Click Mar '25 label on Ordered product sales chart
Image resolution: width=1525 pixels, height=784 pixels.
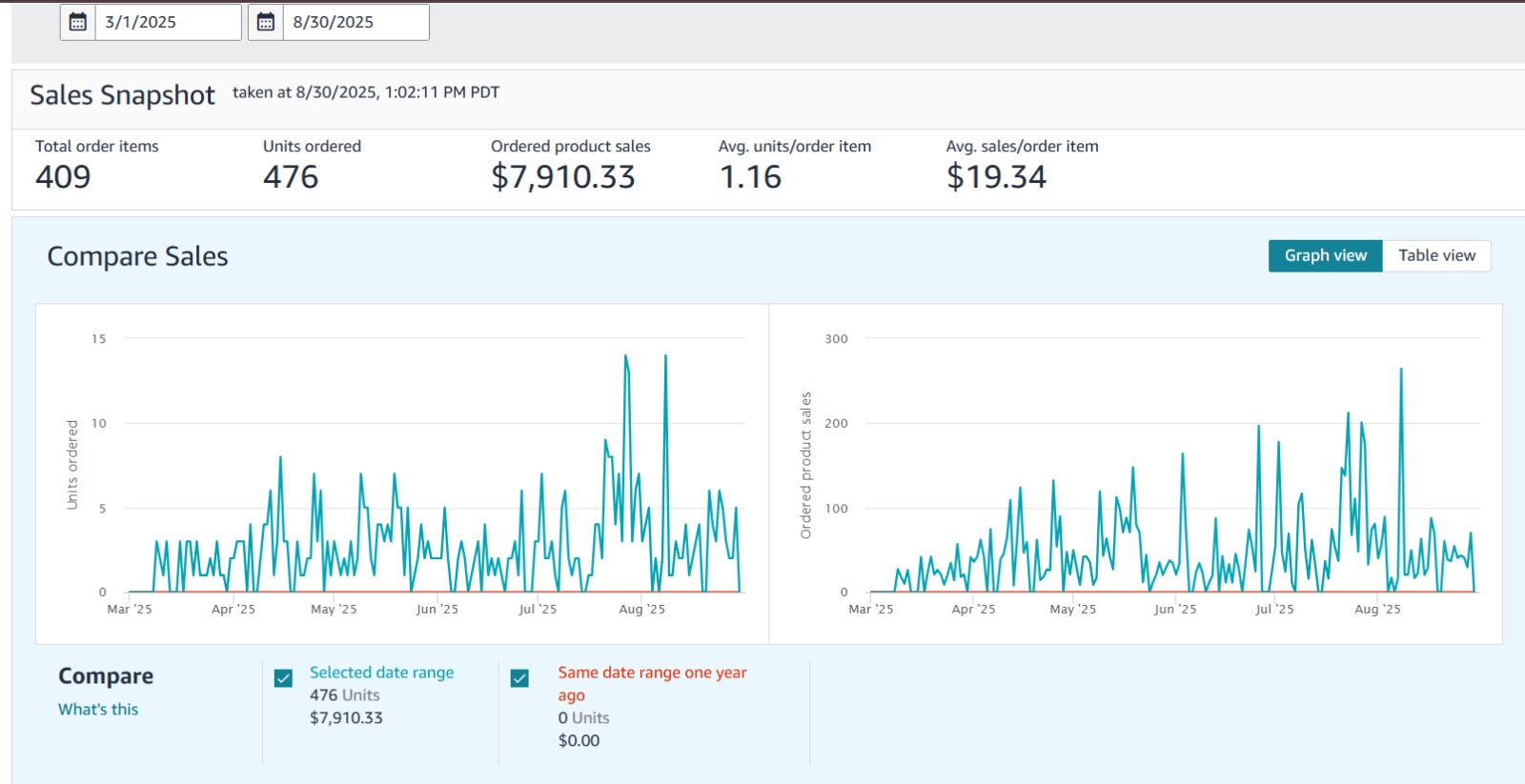point(870,610)
